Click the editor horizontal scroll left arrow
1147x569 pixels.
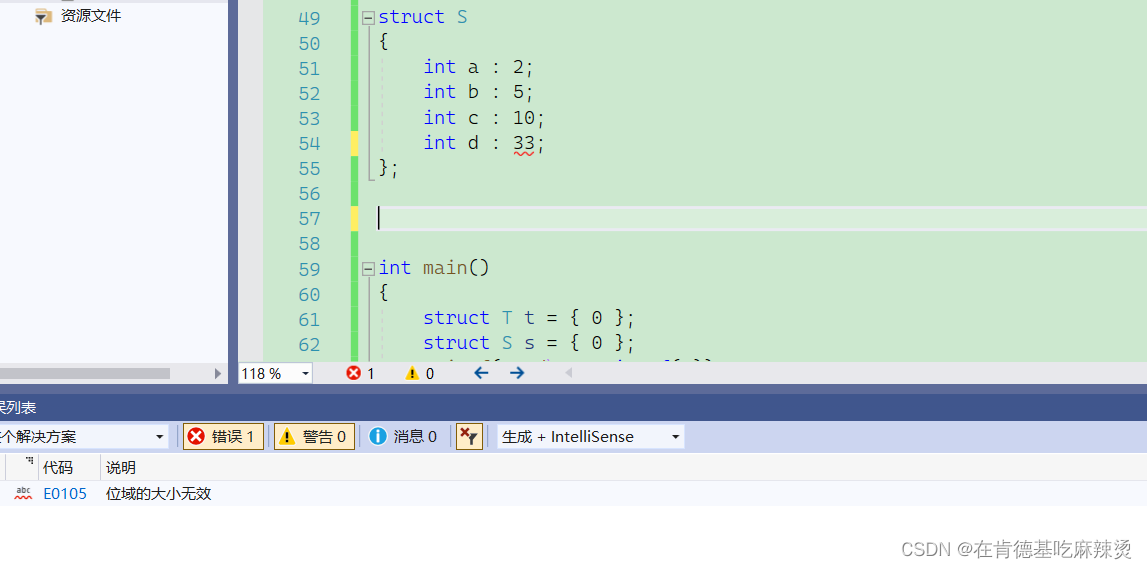568,373
